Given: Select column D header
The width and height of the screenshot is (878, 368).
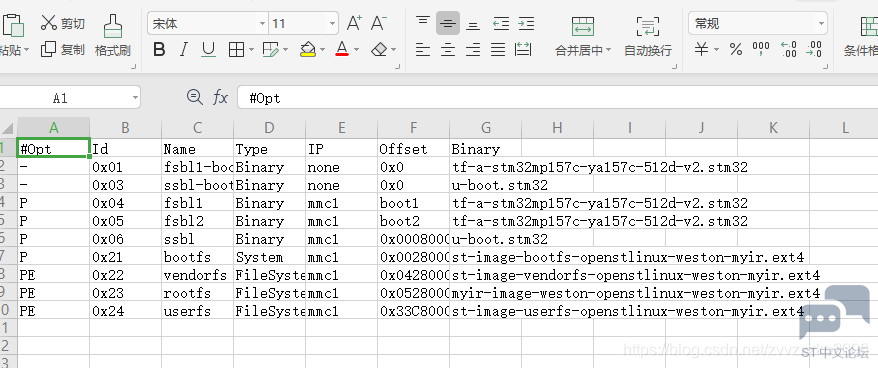Looking at the screenshot, I should pos(269,128).
